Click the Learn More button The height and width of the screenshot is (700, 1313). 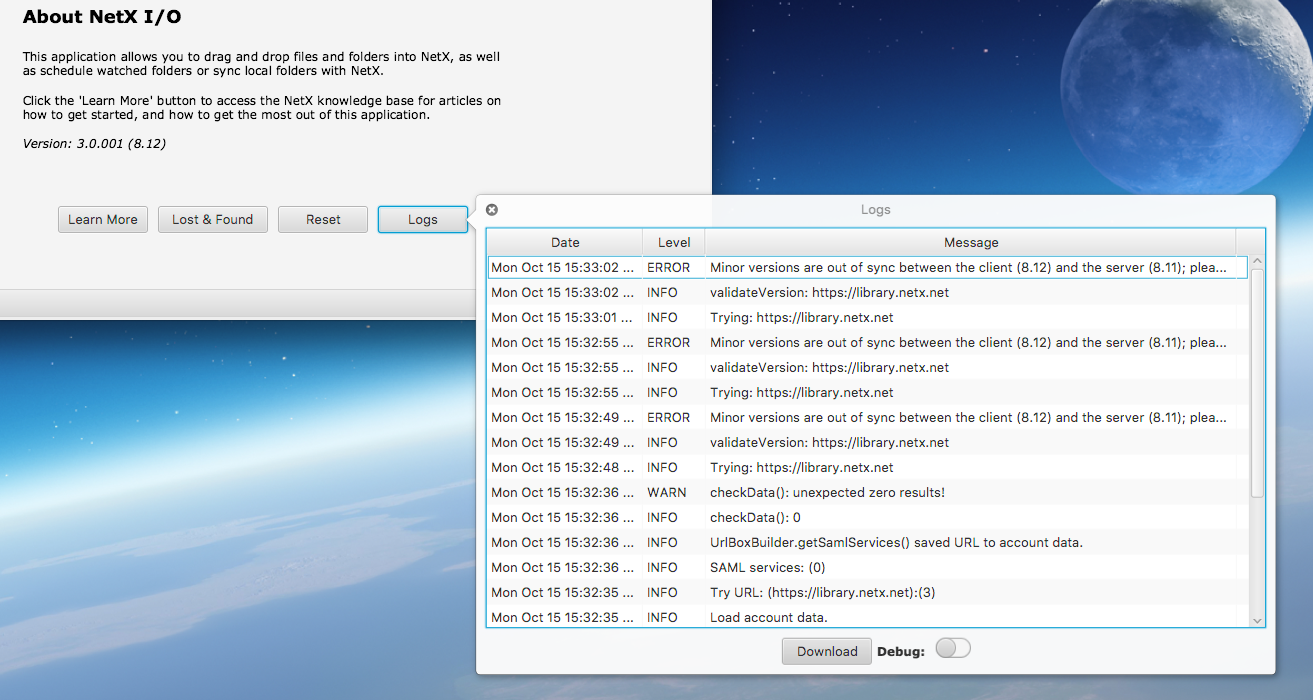(103, 220)
